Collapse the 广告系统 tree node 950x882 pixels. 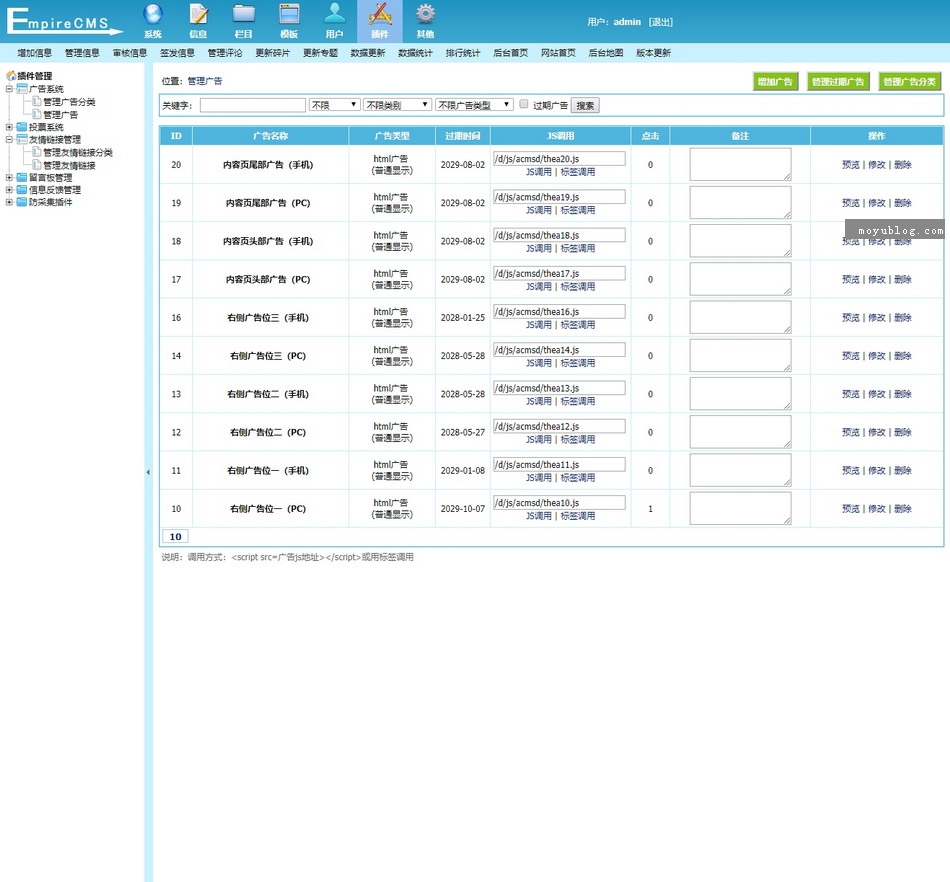(9, 89)
